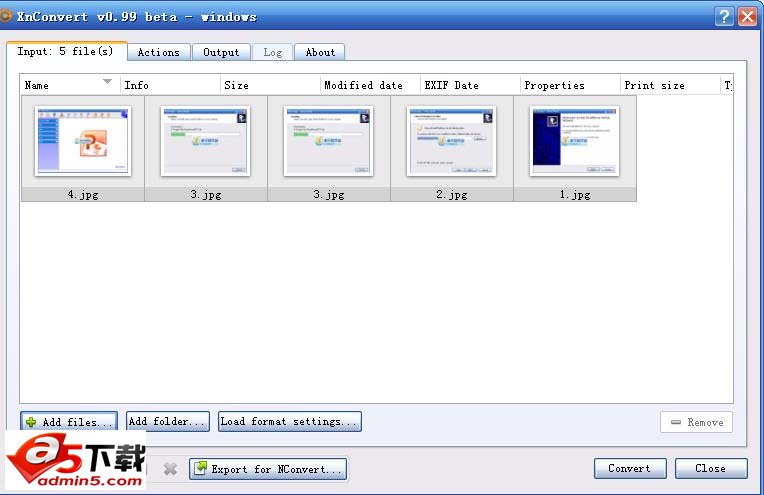
Task: Click the EXIF Date column header
Action: pos(452,86)
